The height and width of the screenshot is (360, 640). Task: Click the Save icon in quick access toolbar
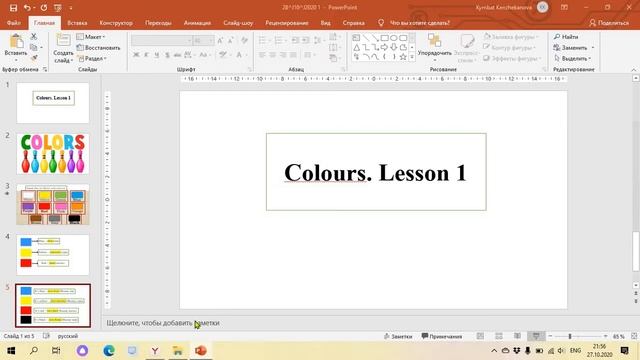point(13,8)
